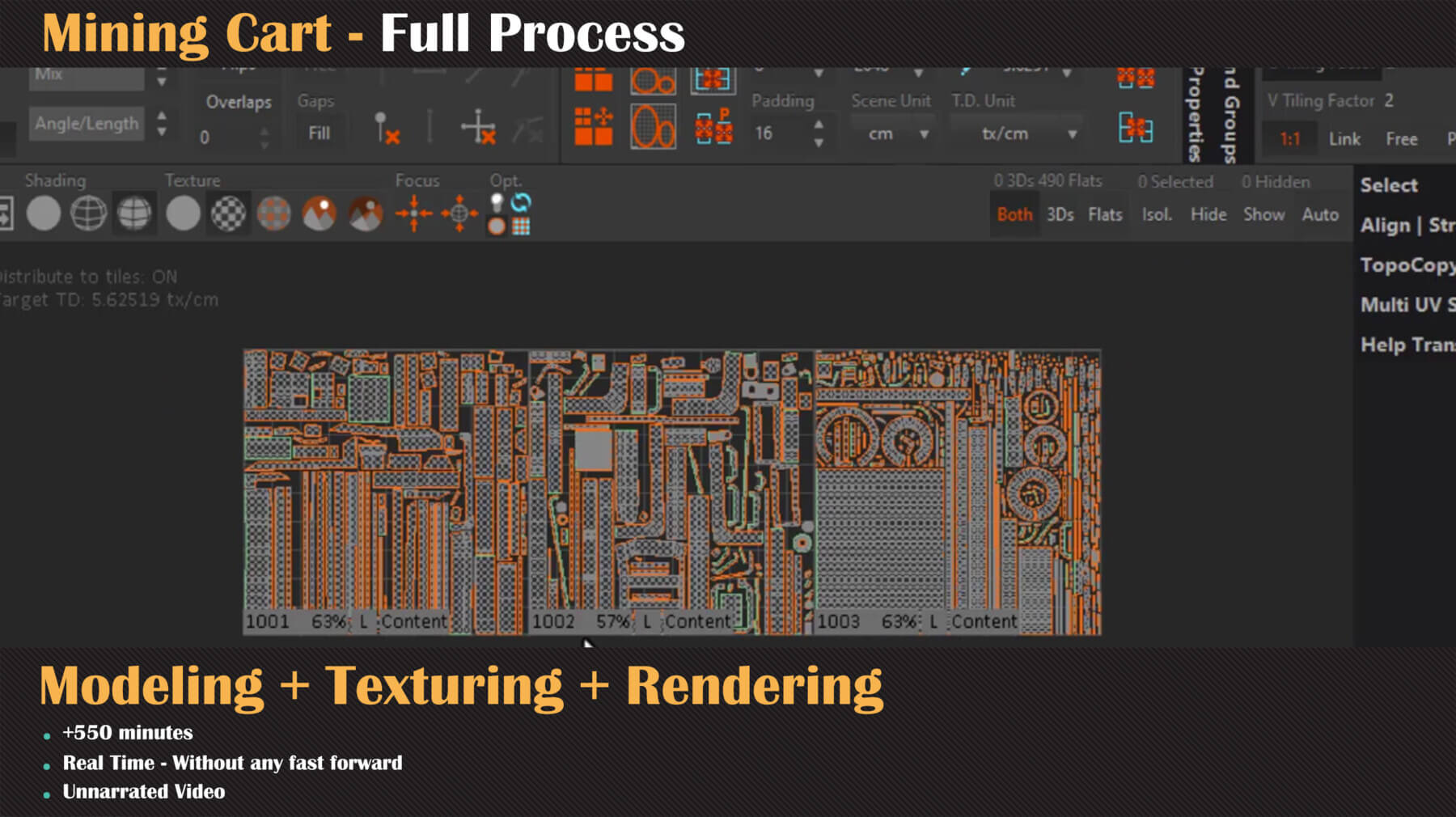Viewport: 1456px width, 817px height.
Task: Enable wireframe shading sphere icon
Action: click(88, 214)
